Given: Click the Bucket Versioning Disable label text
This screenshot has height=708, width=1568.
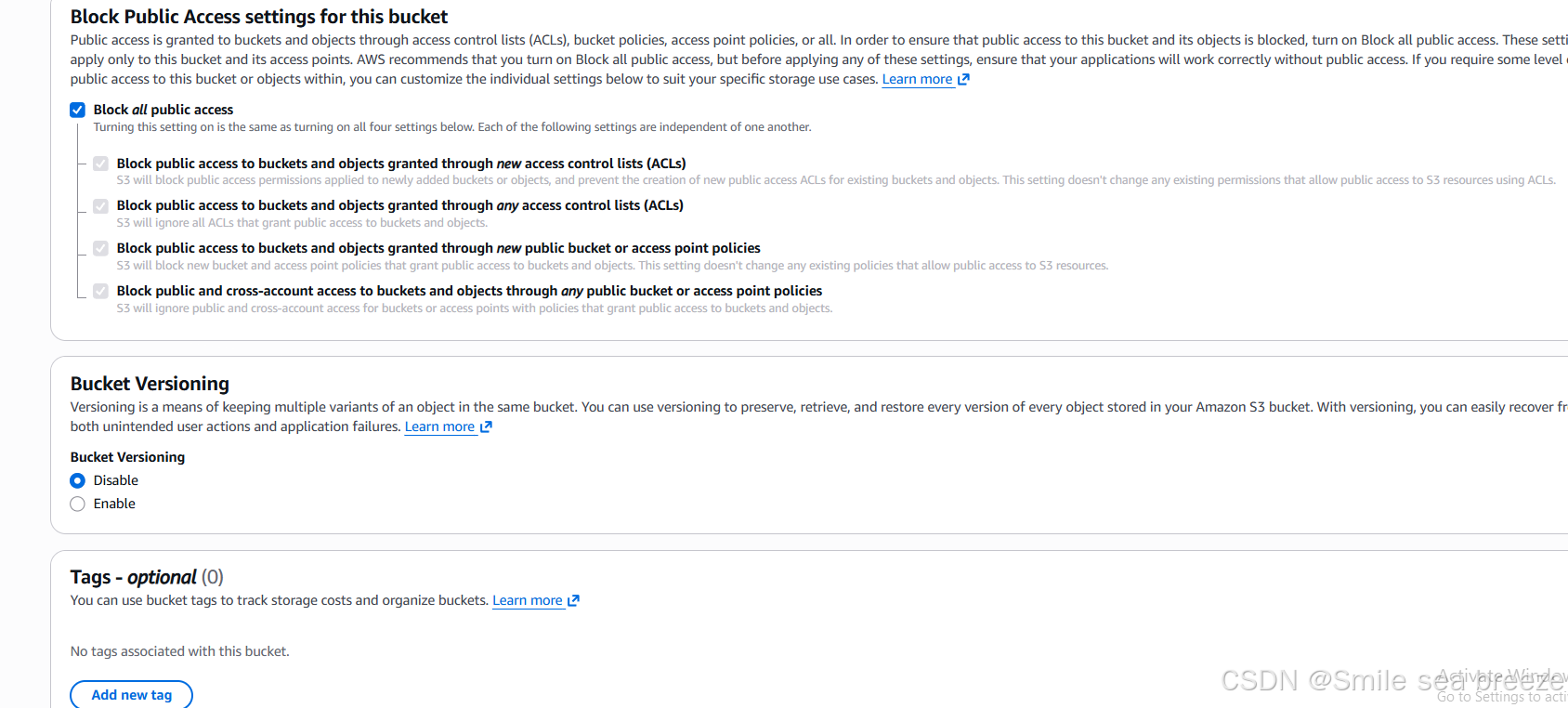Looking at the screenshot, I should [x=115, y=480].
